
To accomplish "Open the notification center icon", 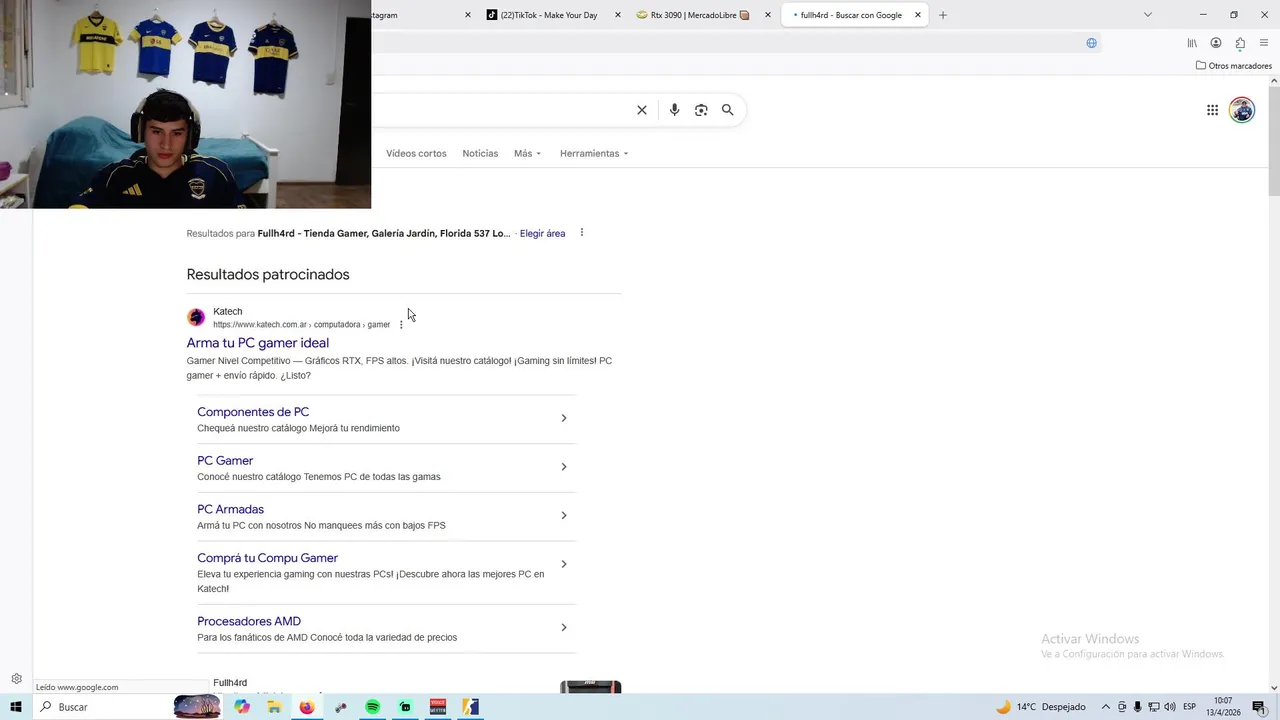I will pyautogui.click(x=1259, y=707).
